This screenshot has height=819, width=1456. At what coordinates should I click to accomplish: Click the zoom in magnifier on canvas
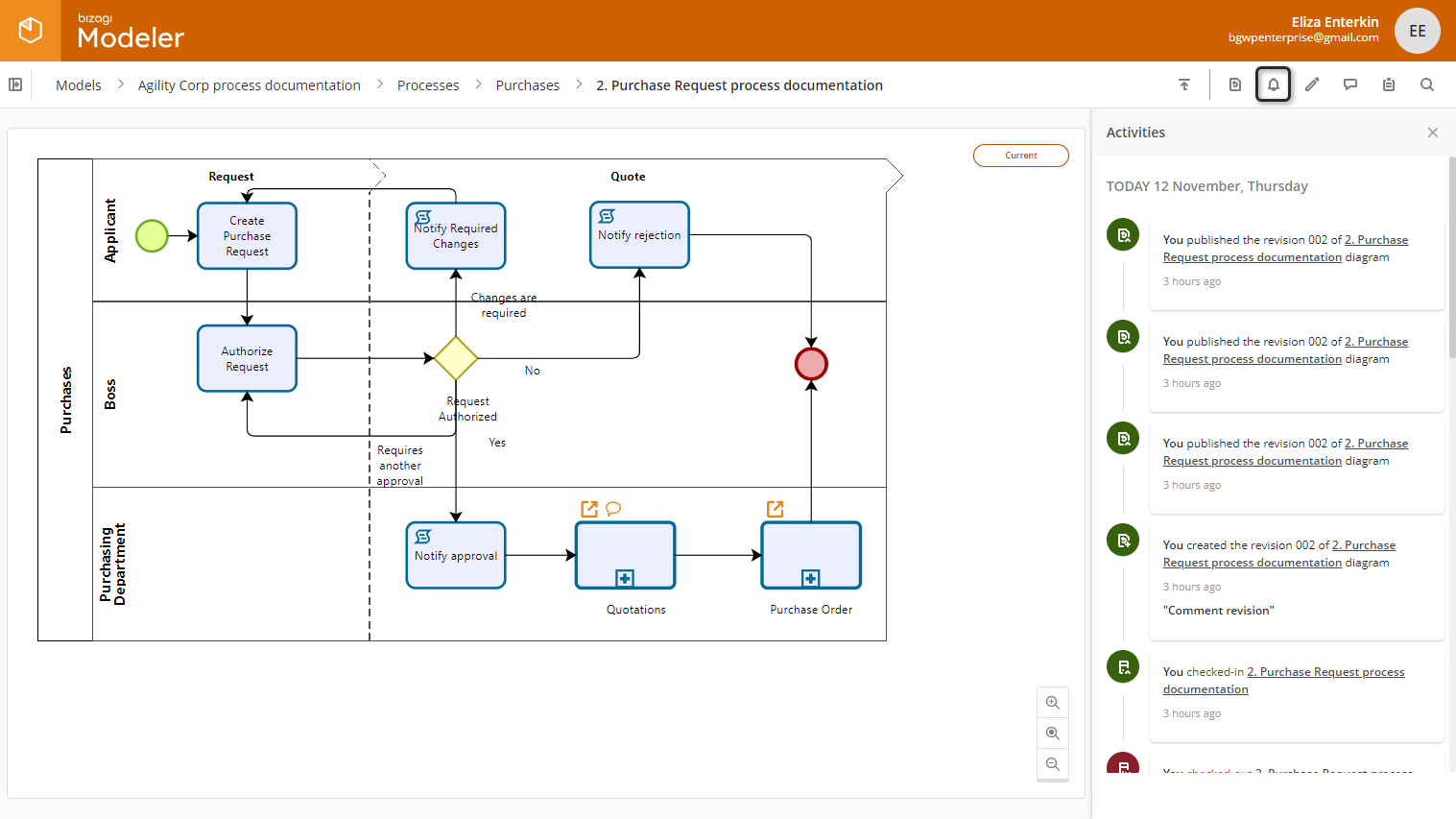pyautogui.click(x=1053, y=703)
